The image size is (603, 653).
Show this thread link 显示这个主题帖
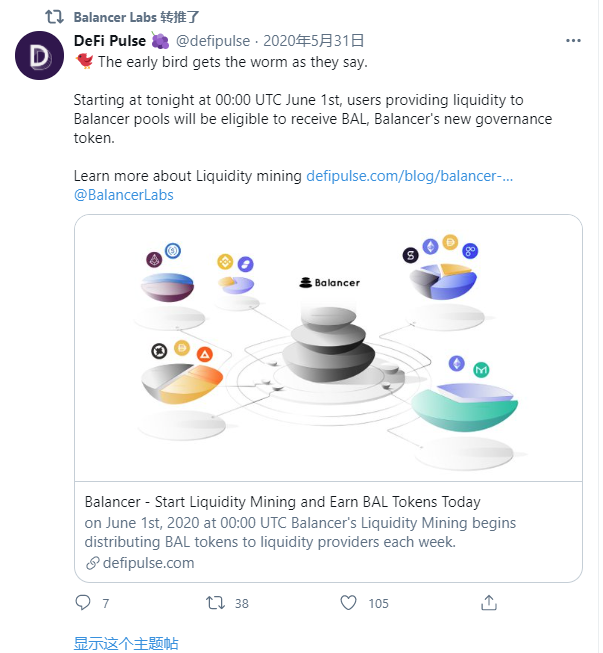pos(126,642)
